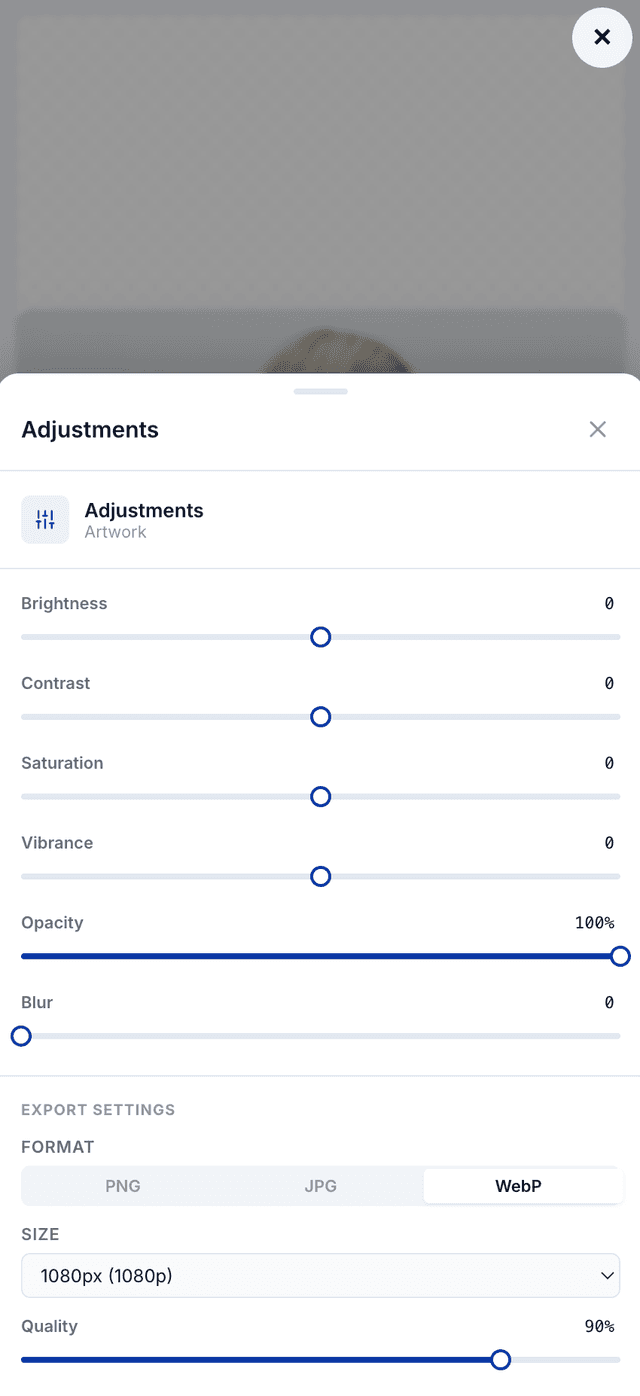
Task: Set Quality using its slider handle
Action: 500,1360
